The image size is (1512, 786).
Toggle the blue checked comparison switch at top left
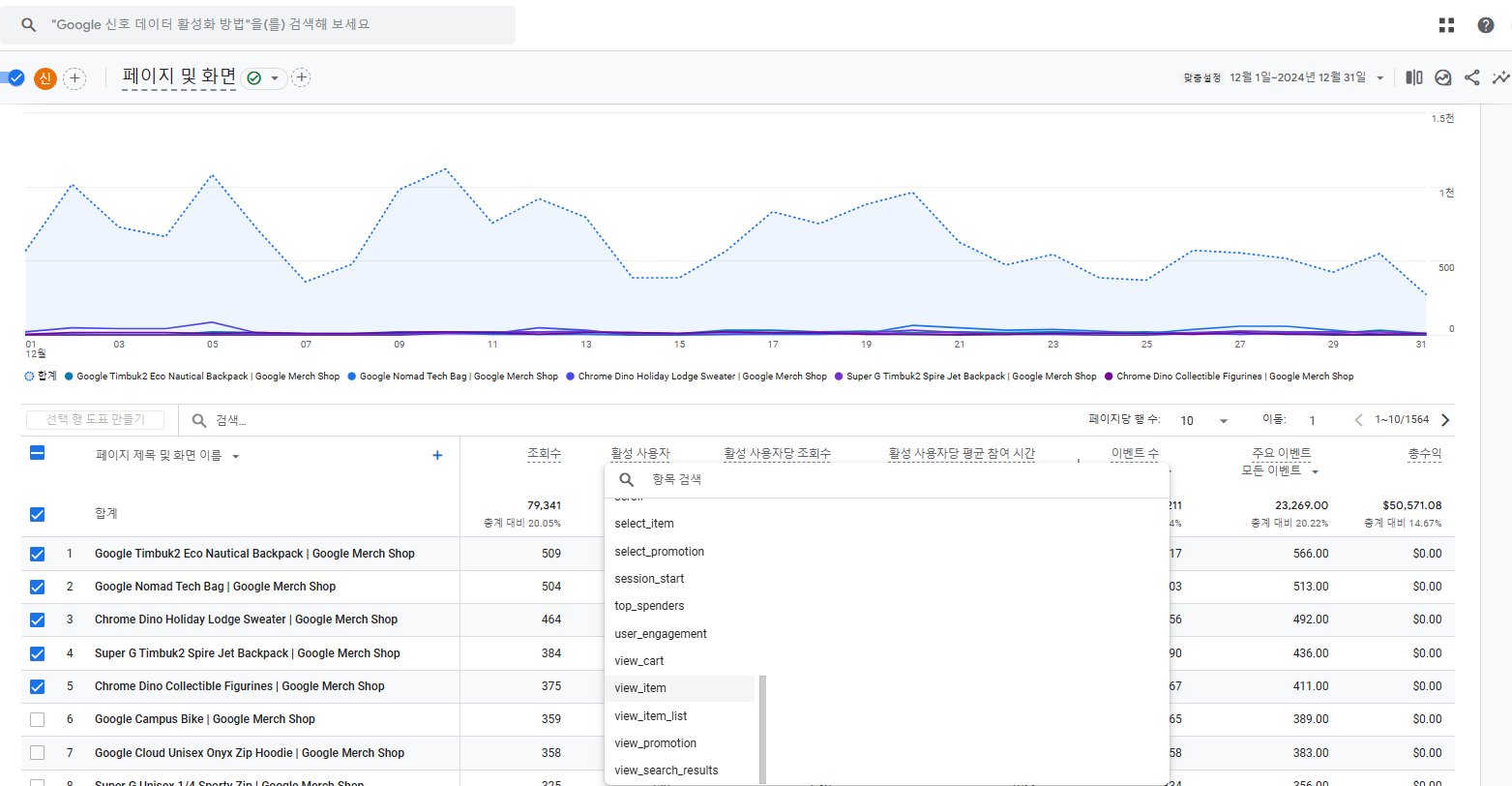(14, 77)
